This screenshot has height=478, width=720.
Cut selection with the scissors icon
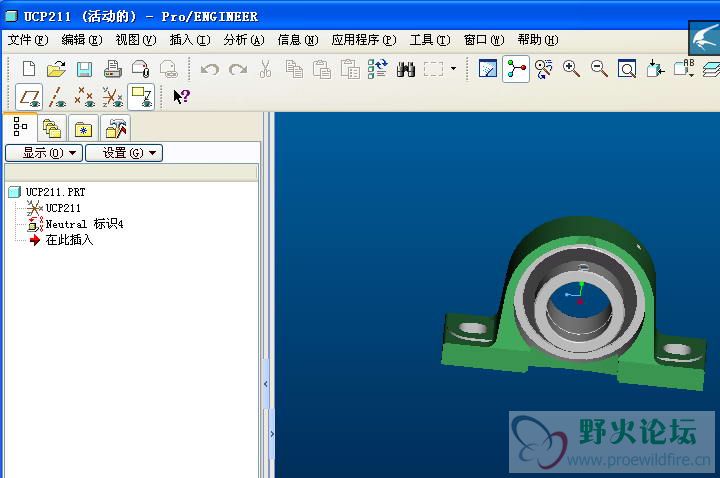(265, 69)
